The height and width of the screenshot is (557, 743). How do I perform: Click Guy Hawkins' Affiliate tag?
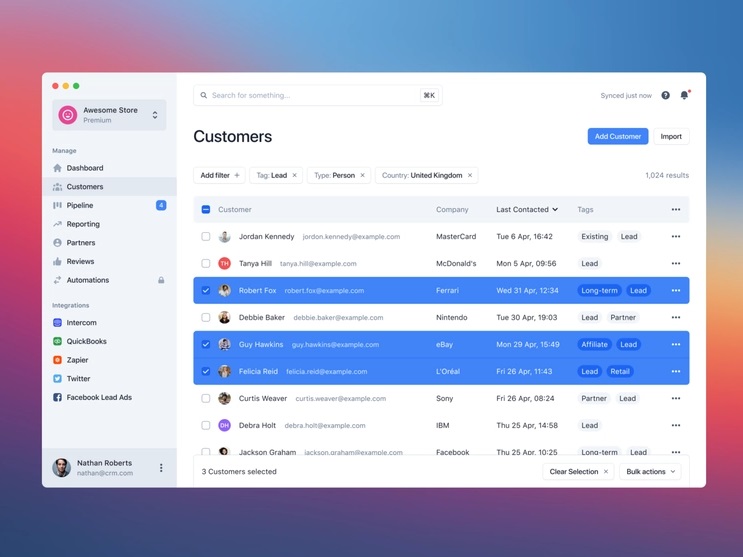pyautogui.click(x=594, y=345)
